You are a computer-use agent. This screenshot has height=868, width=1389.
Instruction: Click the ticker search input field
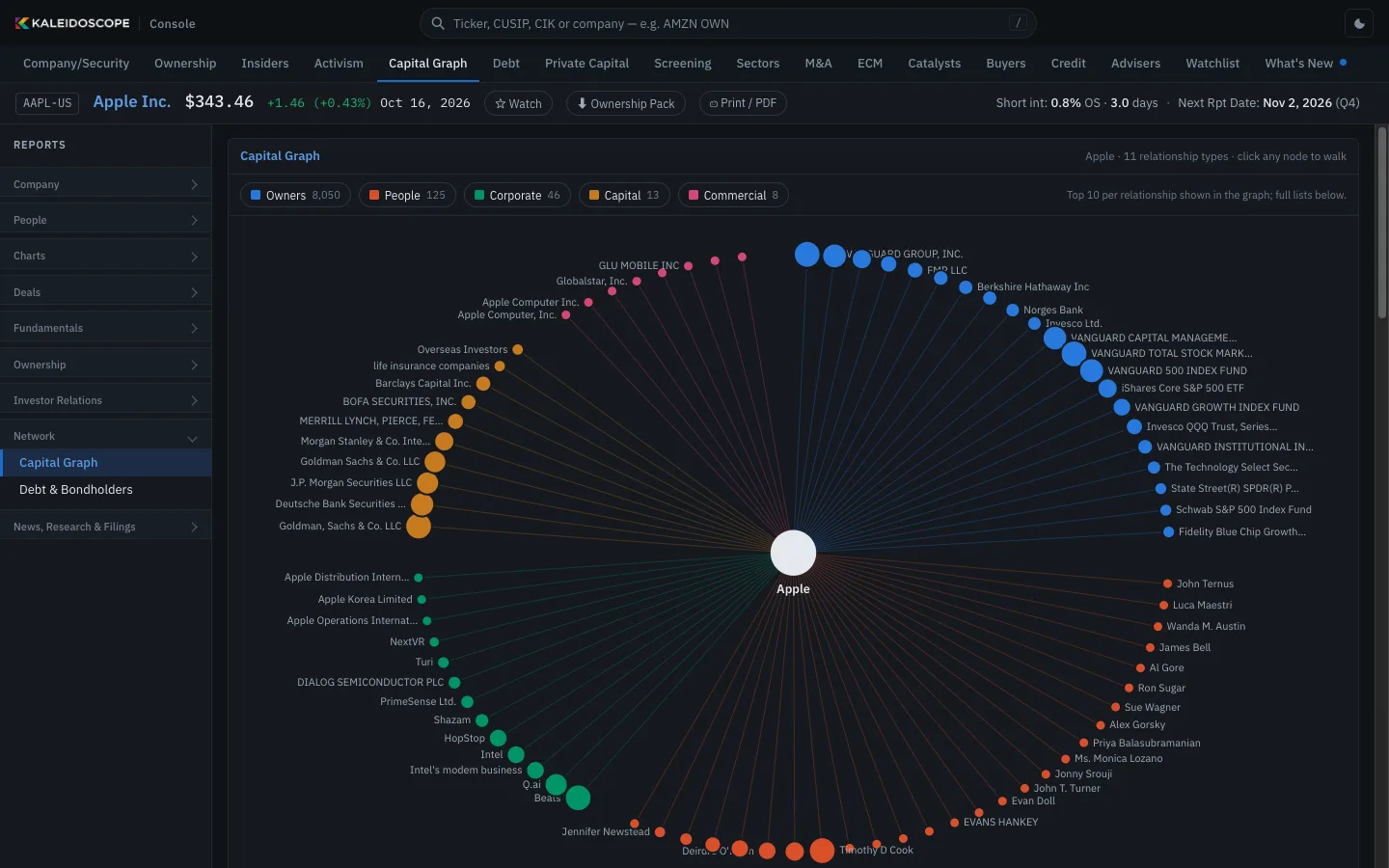727,23
